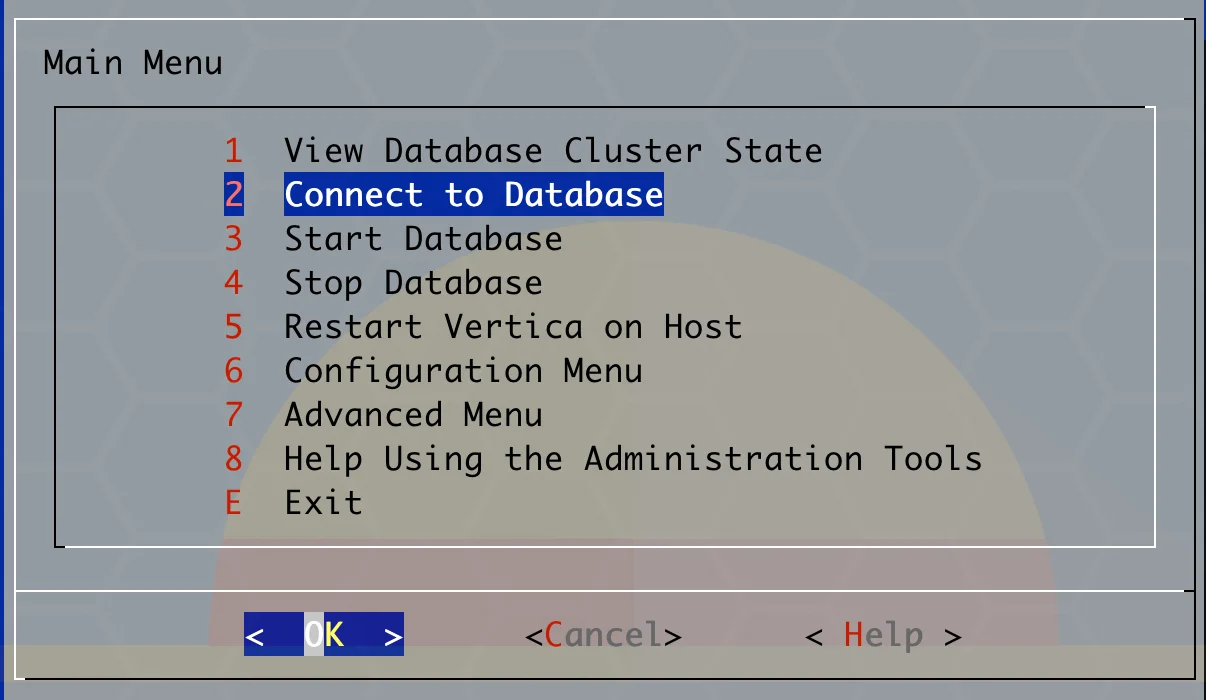Pick the Stop Database menu entry
The width and height of the screenshot is (1206, 700).
(413, 283)
